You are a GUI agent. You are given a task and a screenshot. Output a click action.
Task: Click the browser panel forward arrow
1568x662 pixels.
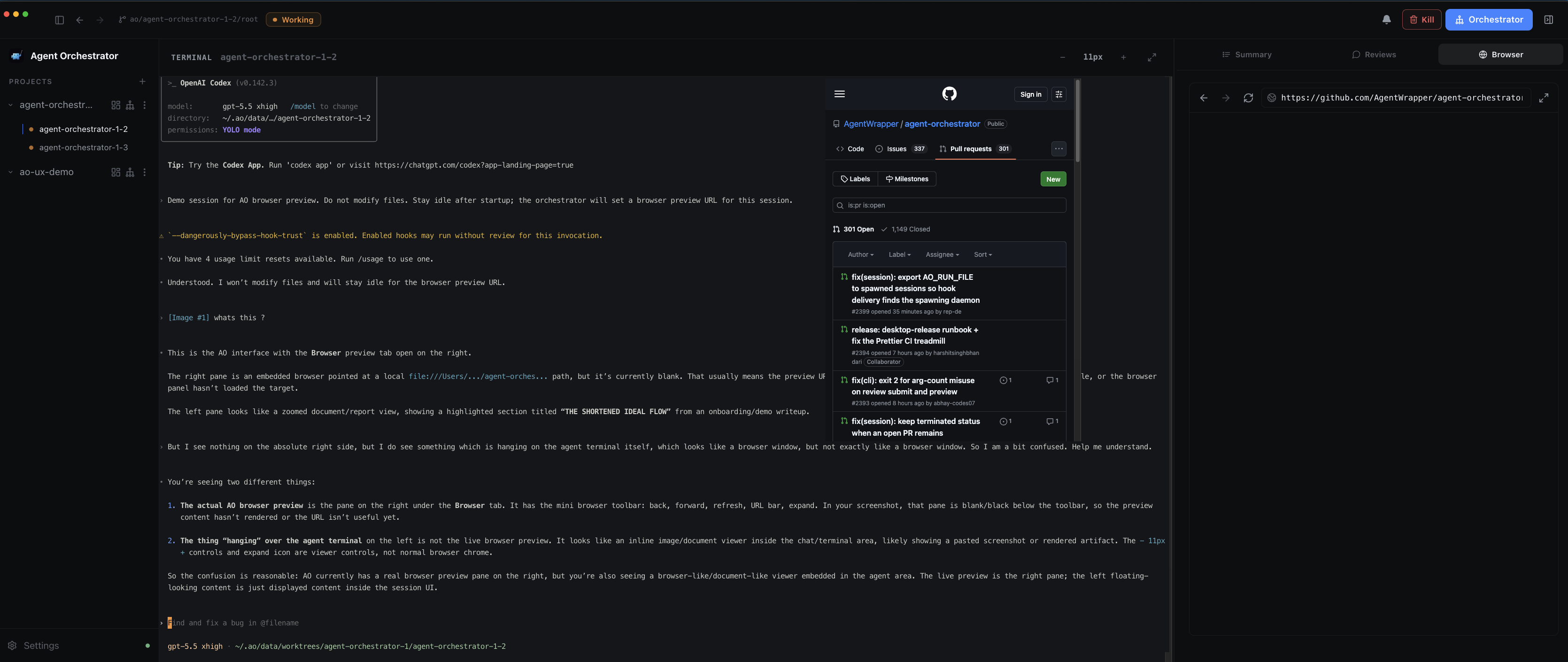pos(1226,98)
